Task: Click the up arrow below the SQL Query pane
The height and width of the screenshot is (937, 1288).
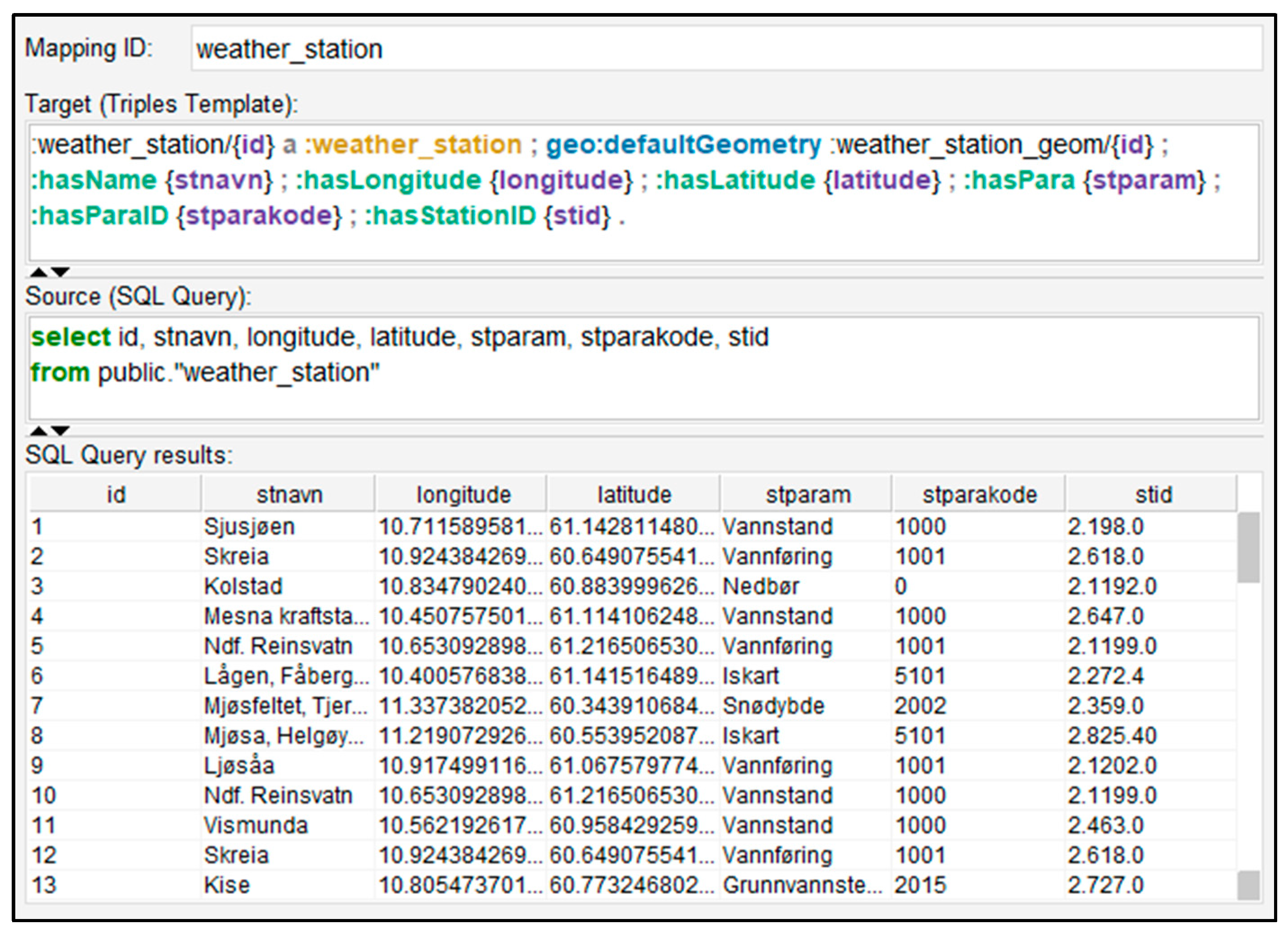Action: [x=39, y=430]
